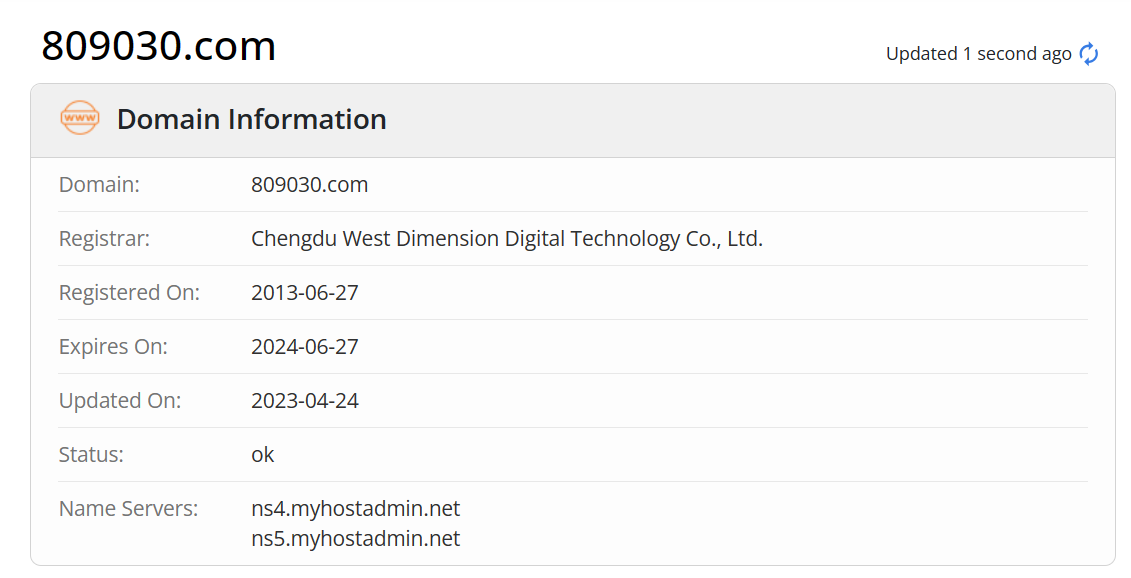Click the Expires On date 2024-06-27
Viewport: 1131px width, 578px height.
point(303,346)
